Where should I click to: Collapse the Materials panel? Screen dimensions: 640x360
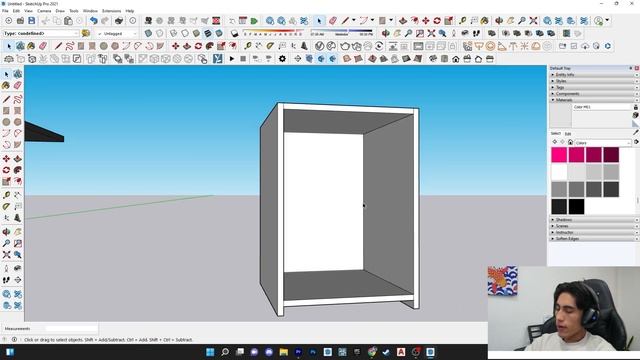click(x=593, y=100)
